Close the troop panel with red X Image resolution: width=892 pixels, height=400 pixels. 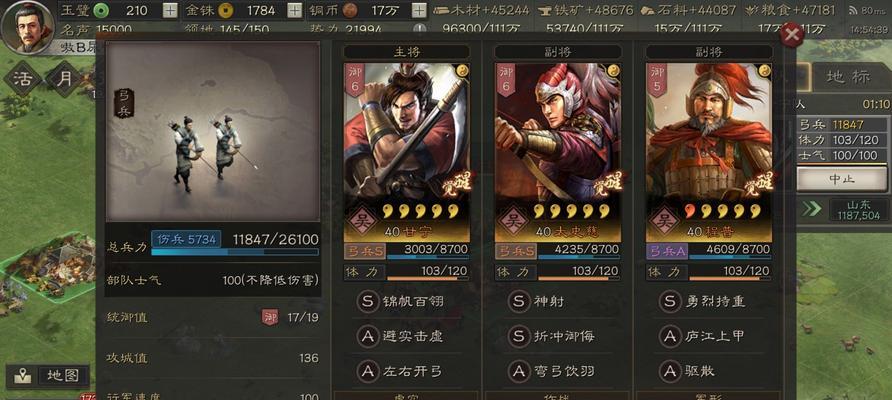coord(791,35)
